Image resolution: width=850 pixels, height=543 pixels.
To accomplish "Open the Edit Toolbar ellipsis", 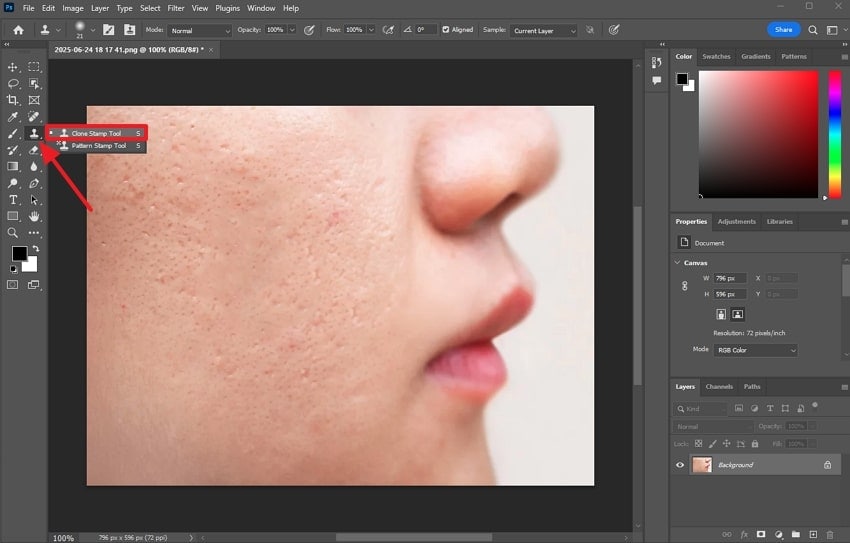I will tap(34, 233).
